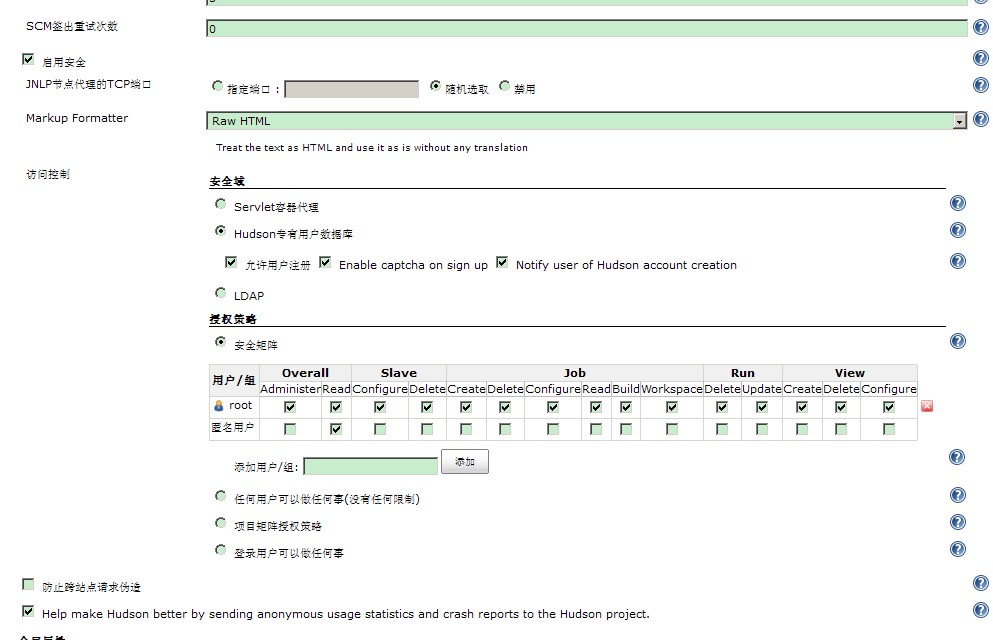Image resolution: width=993 pixels, height=640 pixels.
Task: Toggle 匿名用户 Overall Read permission
Action: point(336,429)
